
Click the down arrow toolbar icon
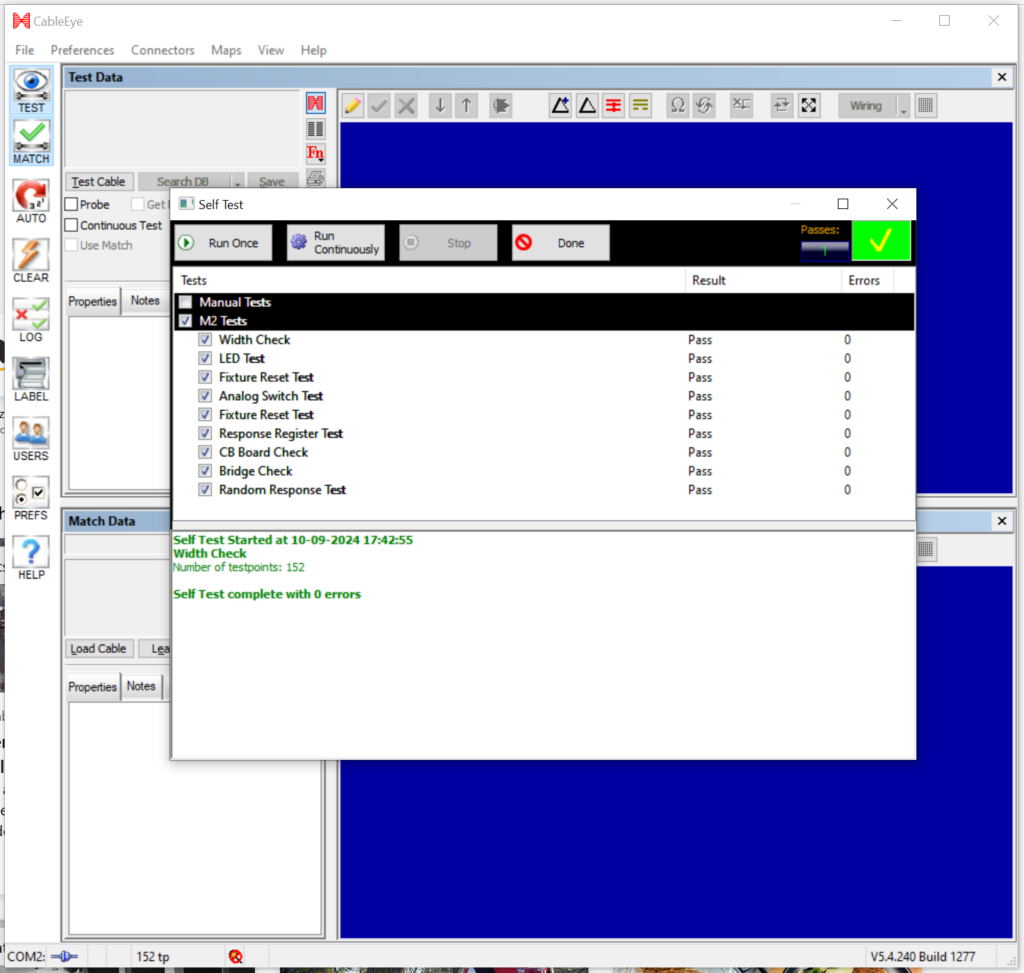[441, 105]
